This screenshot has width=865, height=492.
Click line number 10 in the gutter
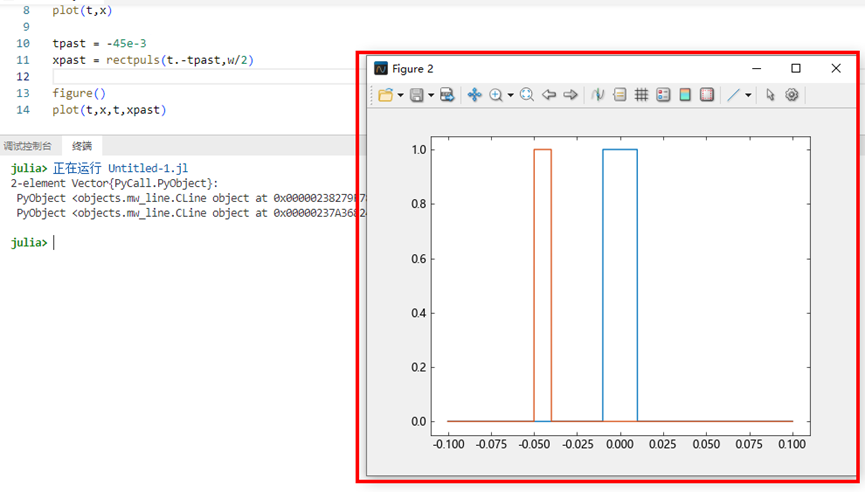coord(23,44)
